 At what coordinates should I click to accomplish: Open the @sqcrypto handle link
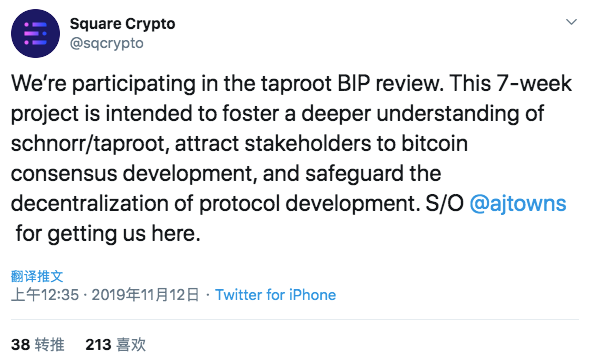(107, 43)
